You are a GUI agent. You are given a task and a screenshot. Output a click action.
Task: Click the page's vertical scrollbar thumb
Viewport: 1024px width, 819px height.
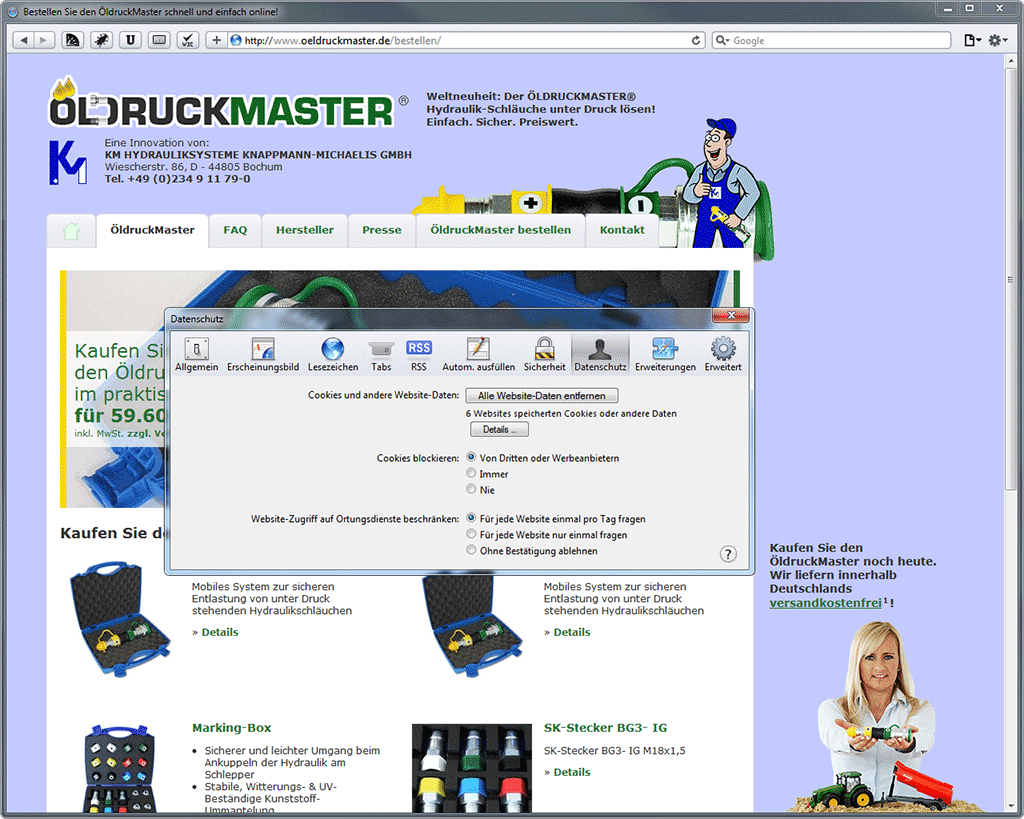[1010, 280]
